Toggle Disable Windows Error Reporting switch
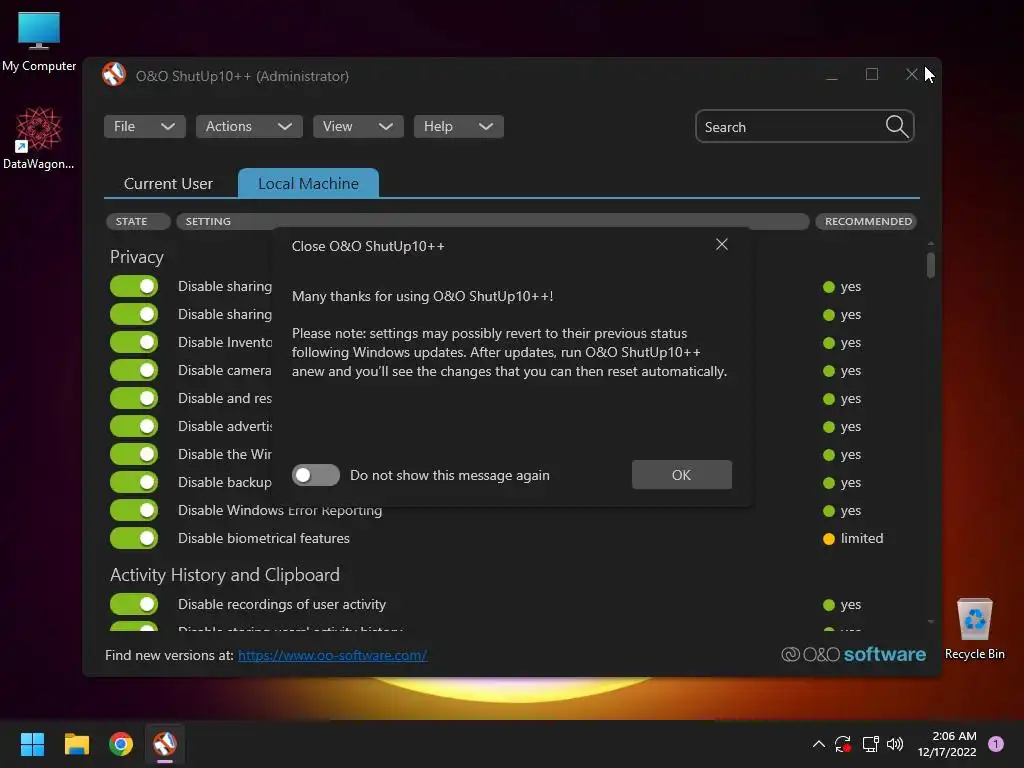The image size is (1024, 768). [134, 510]
